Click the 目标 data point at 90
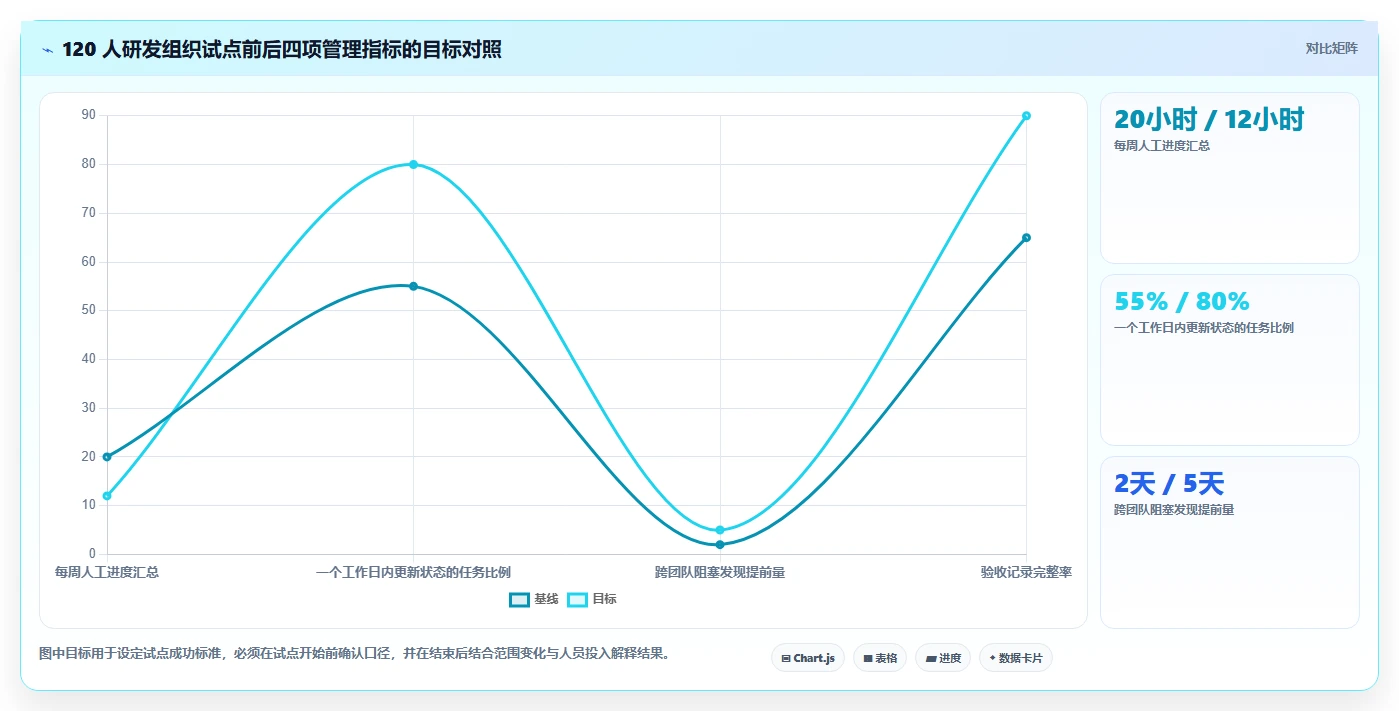Viewport: 1399px width, 711px height. click(x=1026, y=116)
